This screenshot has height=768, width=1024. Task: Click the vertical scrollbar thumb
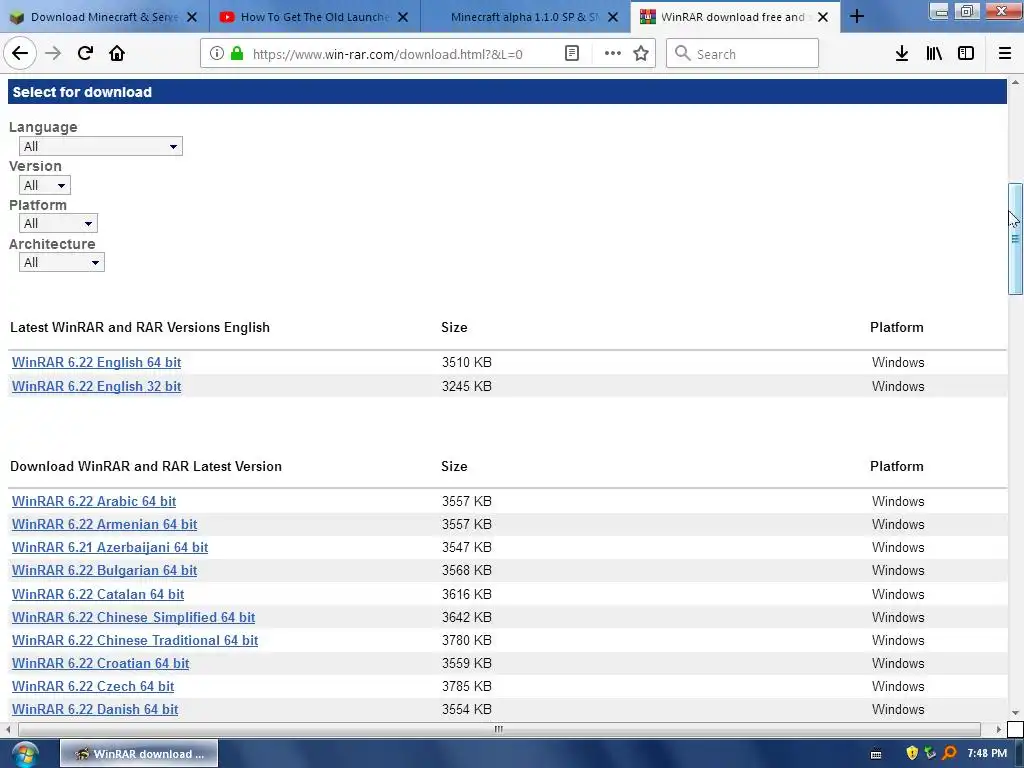click(x=1015, y=239)
